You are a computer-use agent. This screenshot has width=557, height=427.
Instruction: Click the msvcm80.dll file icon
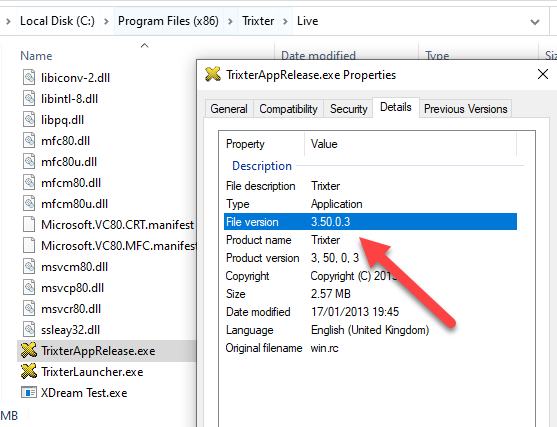click(29, 266)
